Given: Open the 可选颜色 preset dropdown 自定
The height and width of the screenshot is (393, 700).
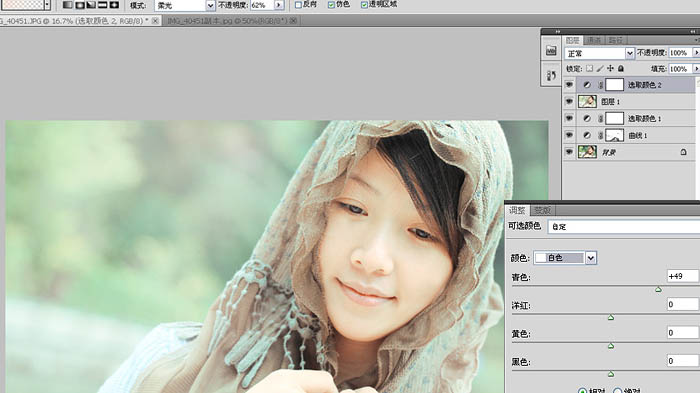Looking at the screenshot, I should tap(624, 227).
